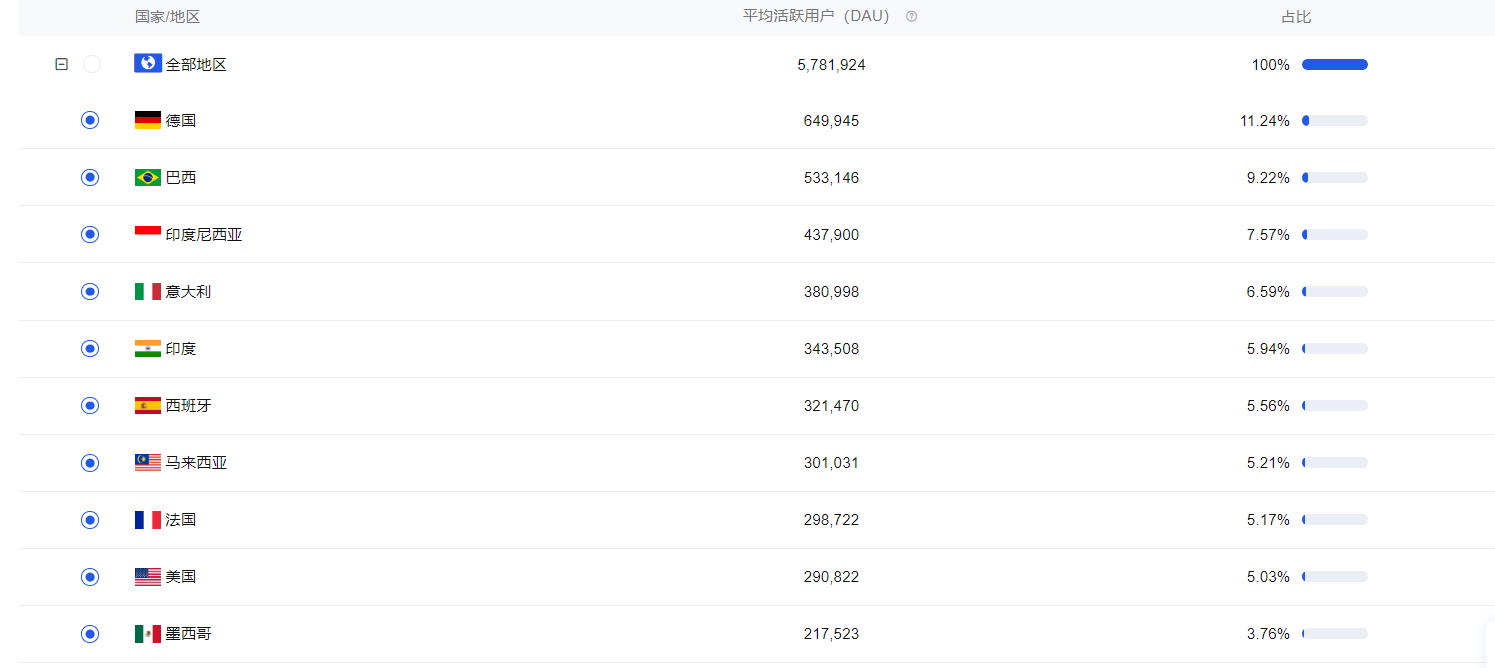Toggle the radio button for 印度

coord(90,349)
